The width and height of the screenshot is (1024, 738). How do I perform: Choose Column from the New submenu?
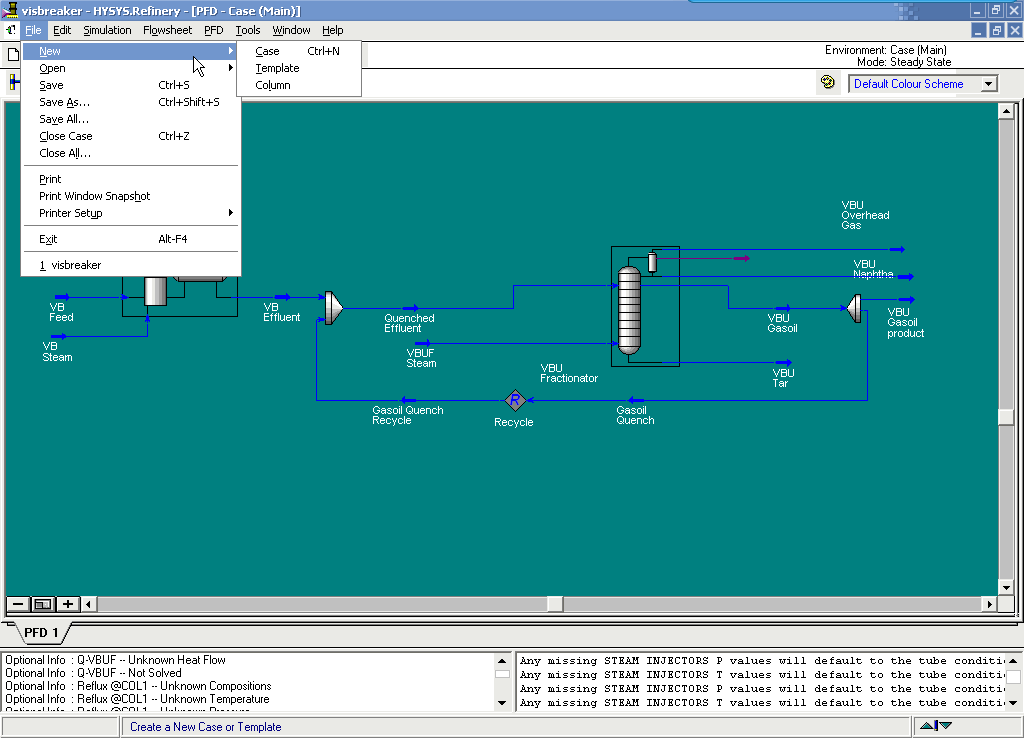click(299, 85)
